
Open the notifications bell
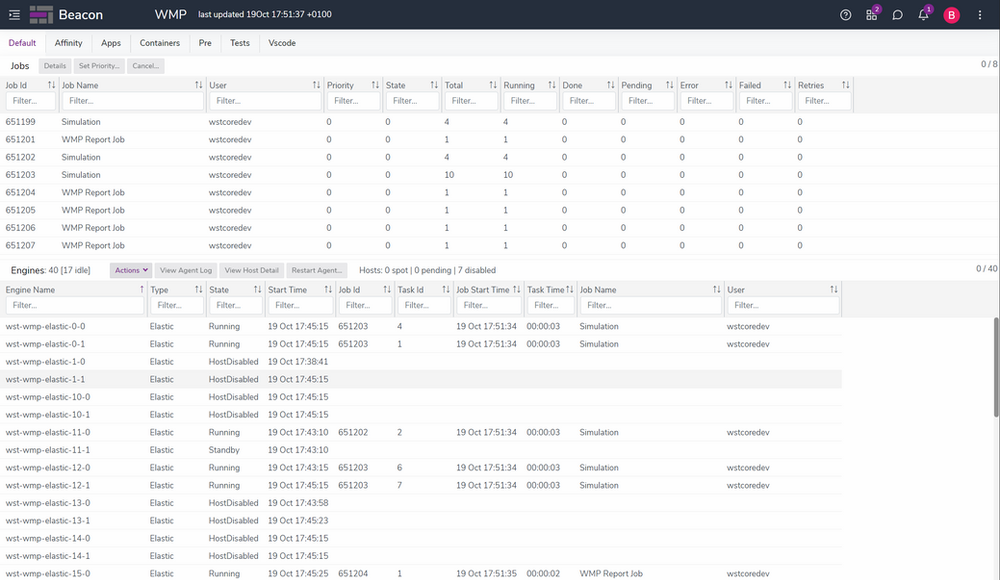coord(923,15)
